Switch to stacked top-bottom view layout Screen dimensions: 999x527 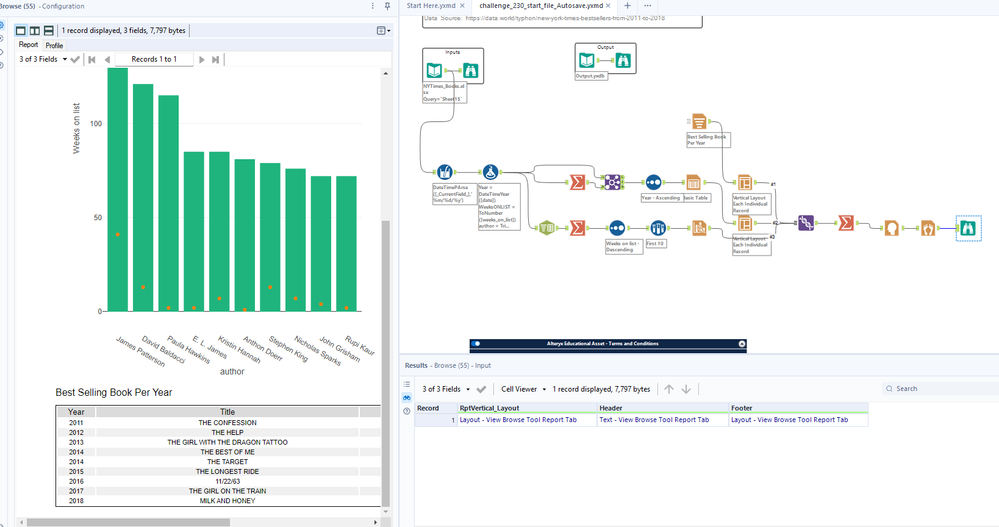pos(48,31)
